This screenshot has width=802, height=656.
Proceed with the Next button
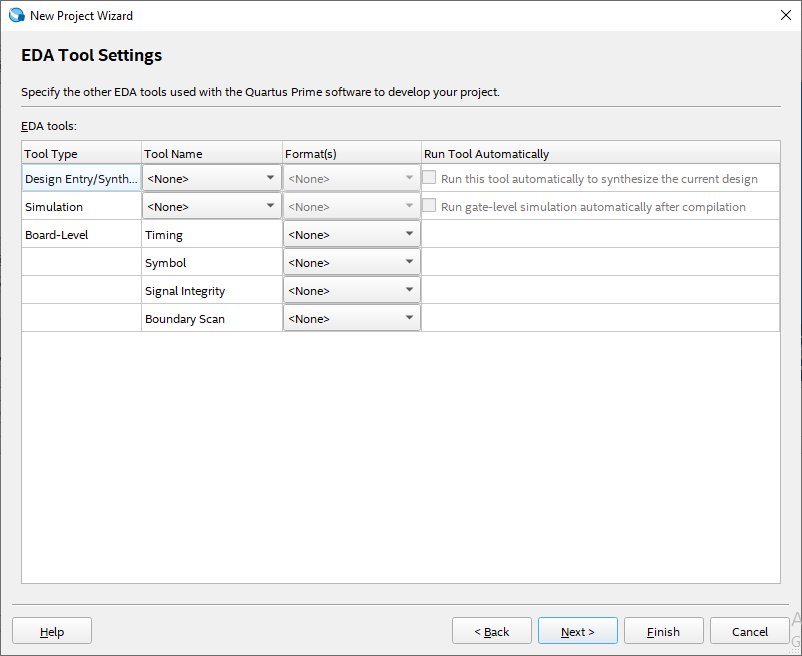tap(577, 631)
